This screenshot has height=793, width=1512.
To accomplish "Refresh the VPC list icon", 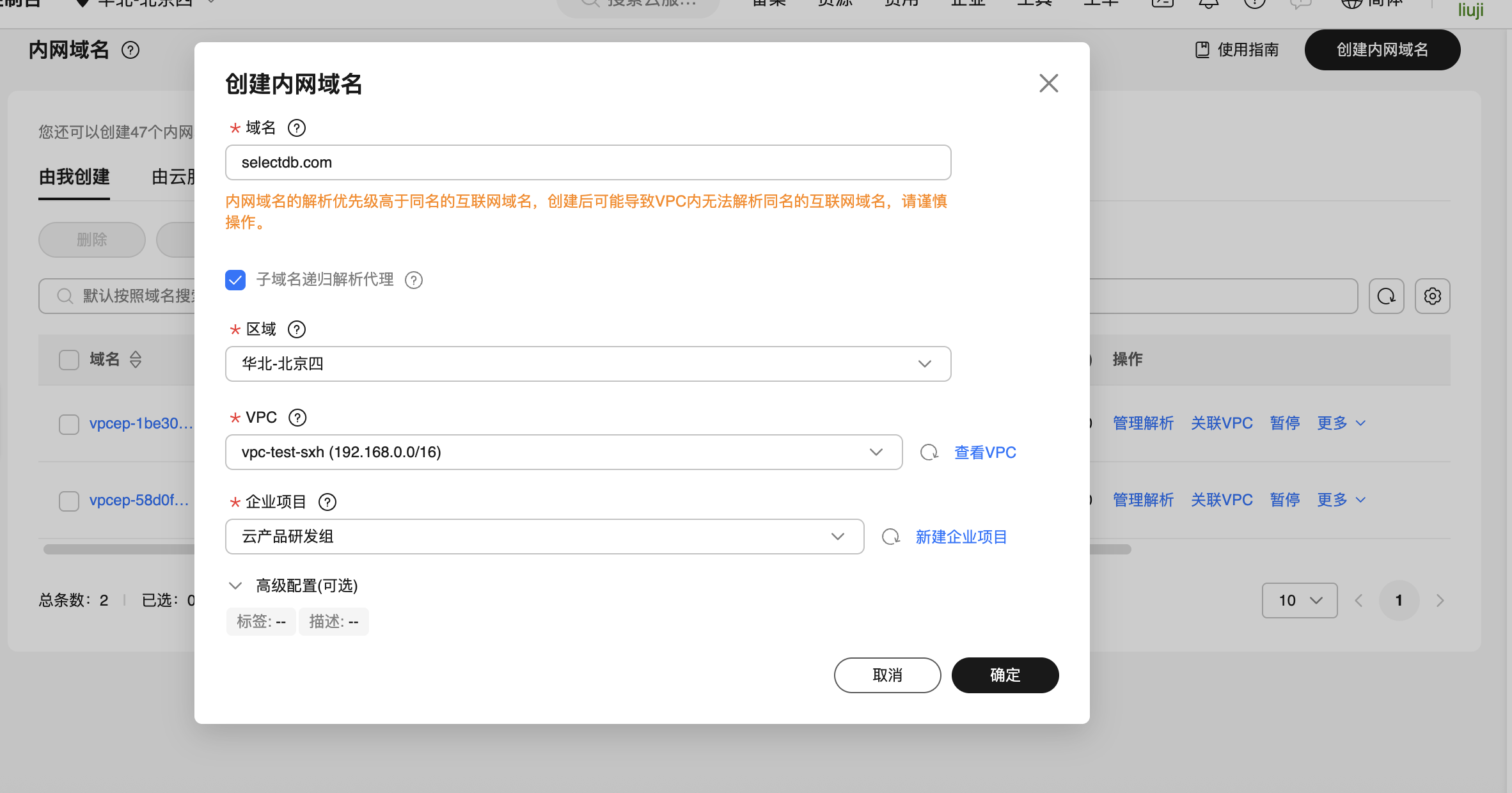I will [929, 452].
